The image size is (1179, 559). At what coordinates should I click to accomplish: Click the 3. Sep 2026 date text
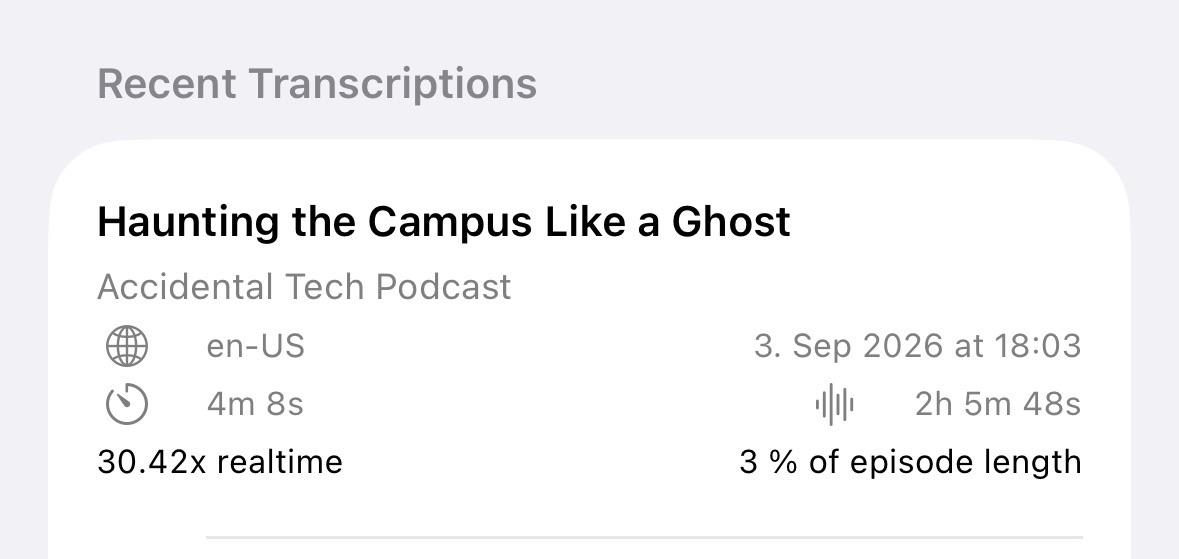[x=848, y=347]
